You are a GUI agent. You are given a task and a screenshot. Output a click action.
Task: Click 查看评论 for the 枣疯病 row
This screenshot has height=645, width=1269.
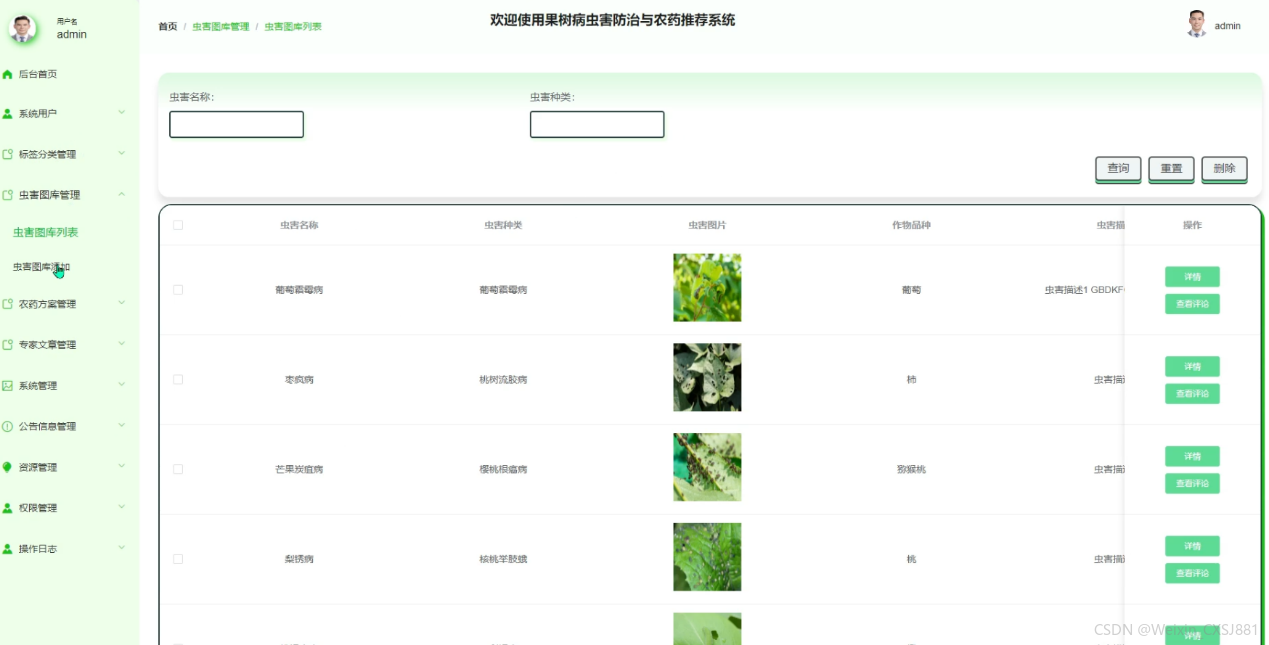coord(1192,394)
